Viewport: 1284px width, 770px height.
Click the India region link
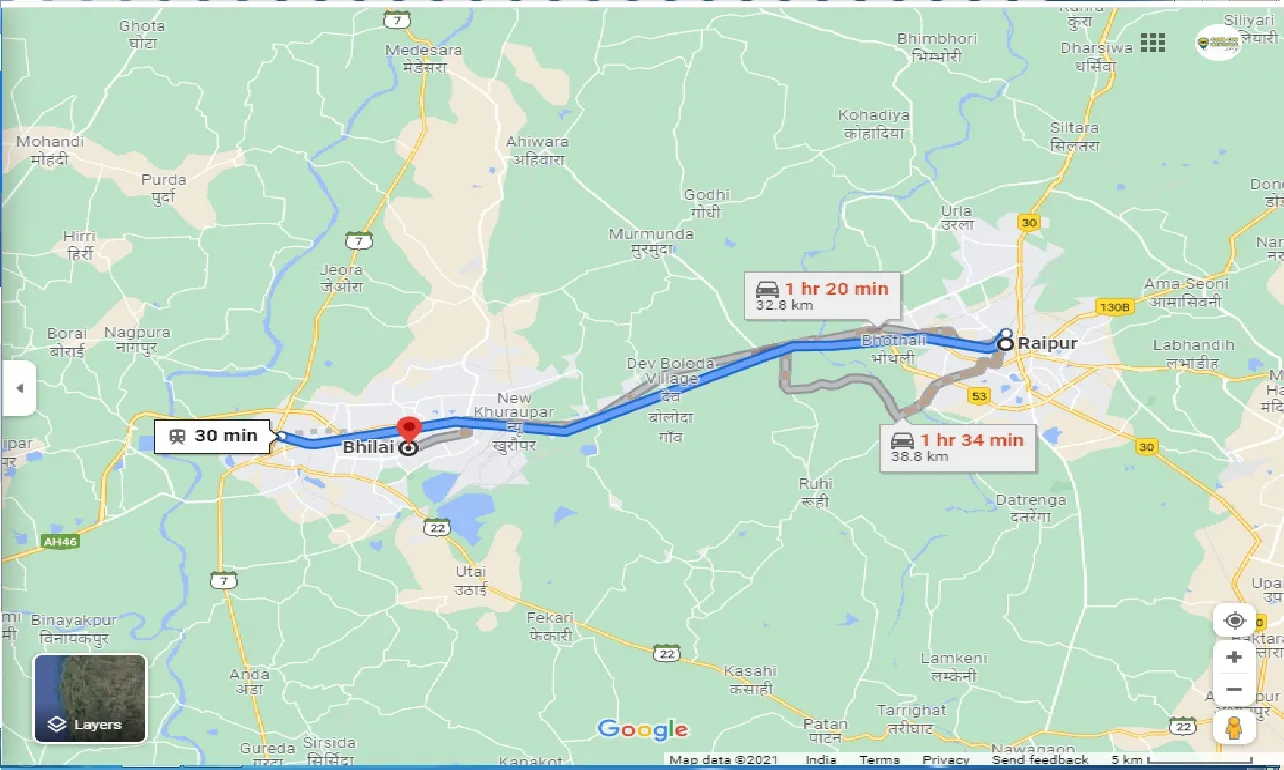click(x=821, y=760)
